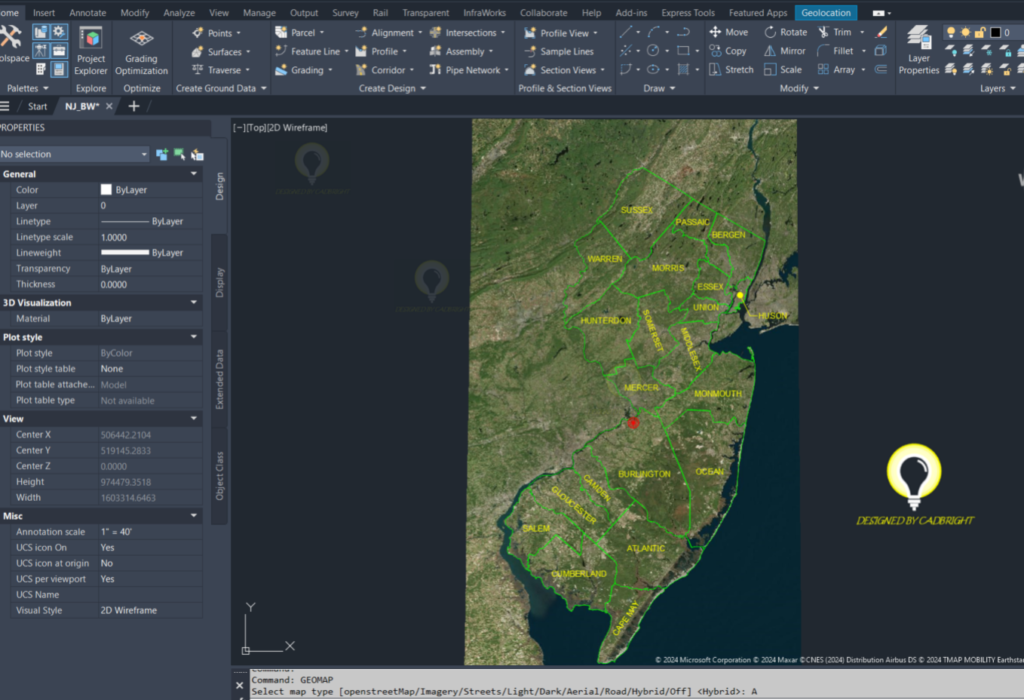Switch to the Annotate ribbon tab
The width and height of the screenshot is (1024, 700).
87,13
